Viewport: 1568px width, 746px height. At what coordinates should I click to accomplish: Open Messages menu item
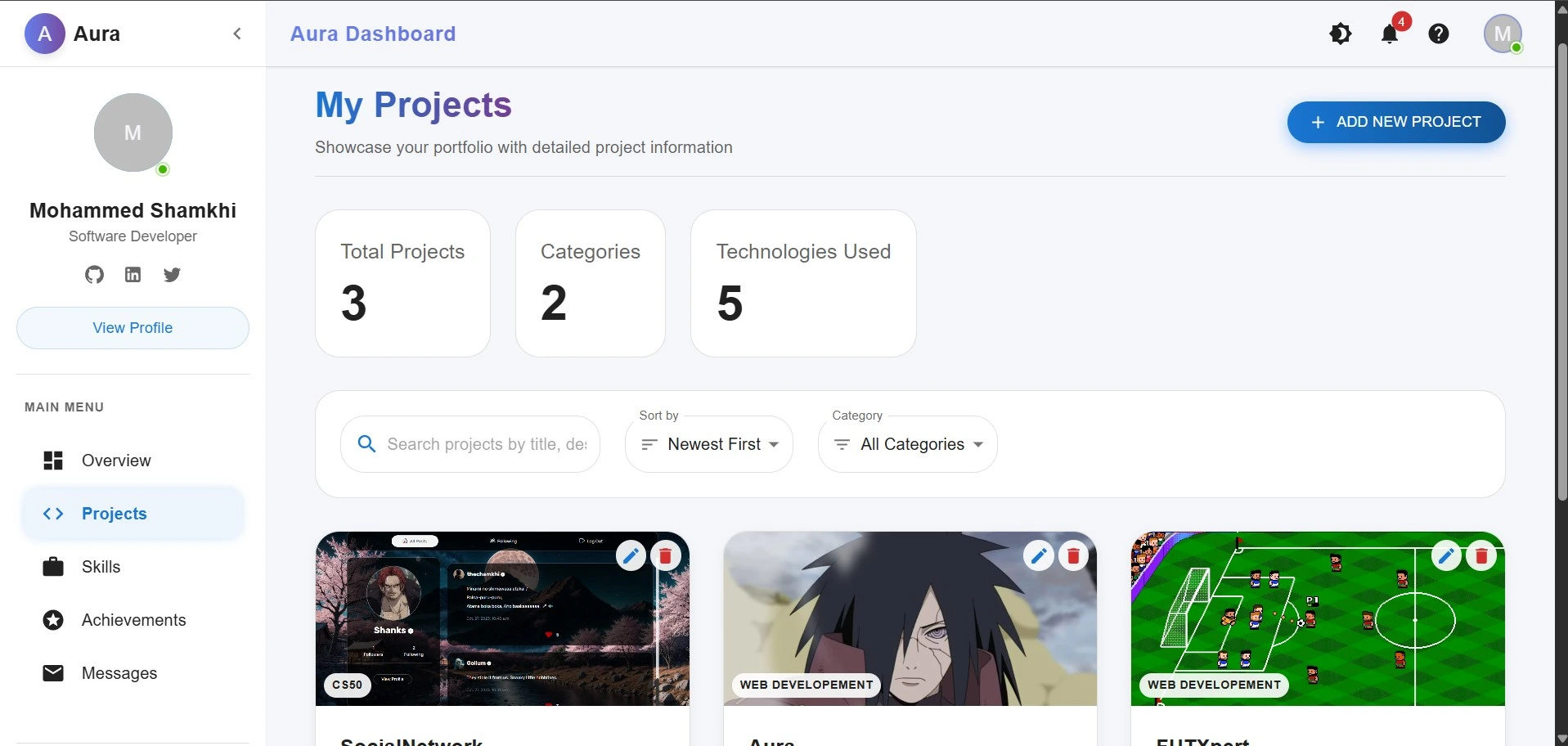[133, 673]
